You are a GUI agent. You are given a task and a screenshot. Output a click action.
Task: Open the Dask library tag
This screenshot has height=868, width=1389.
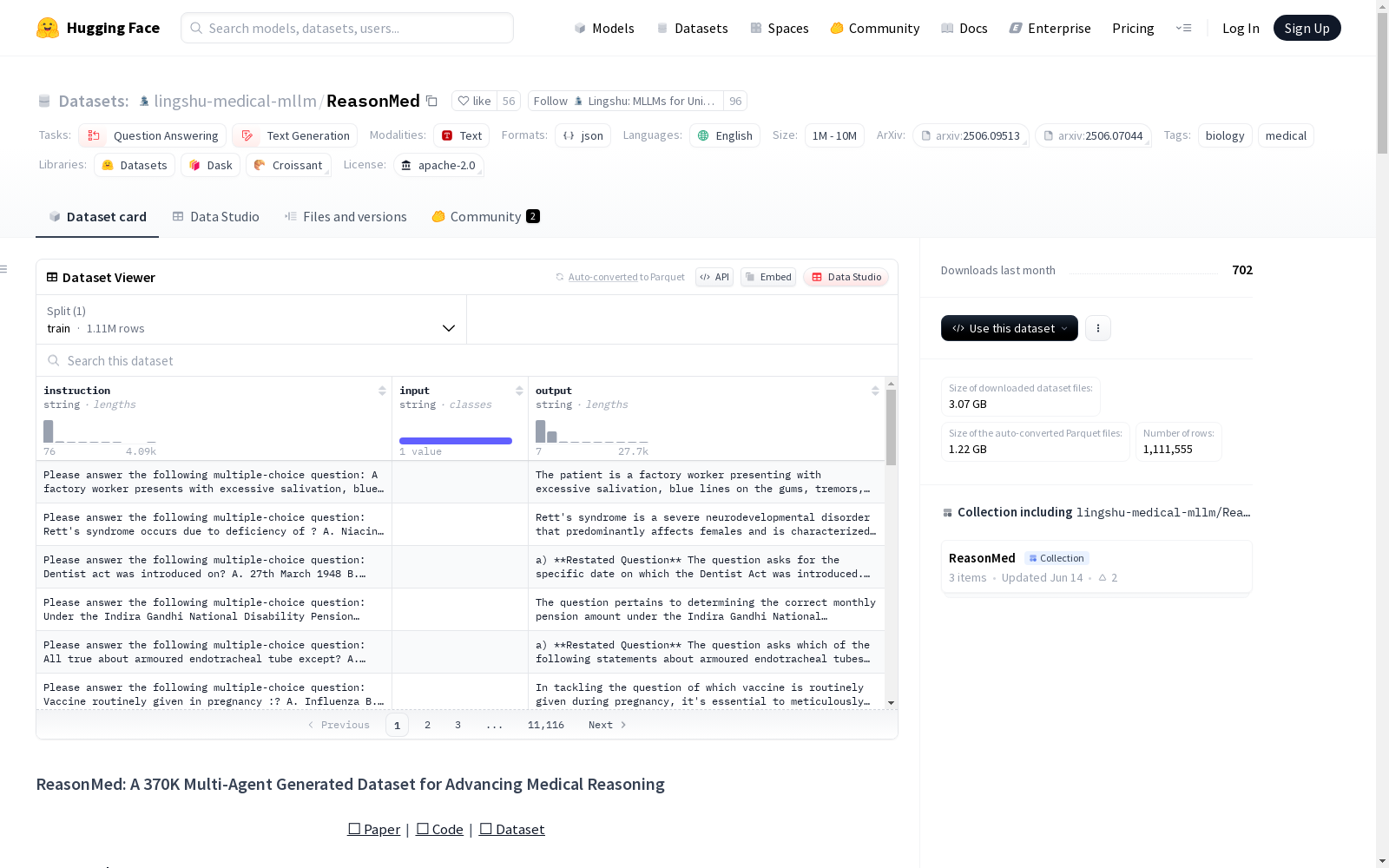point(211,165)
